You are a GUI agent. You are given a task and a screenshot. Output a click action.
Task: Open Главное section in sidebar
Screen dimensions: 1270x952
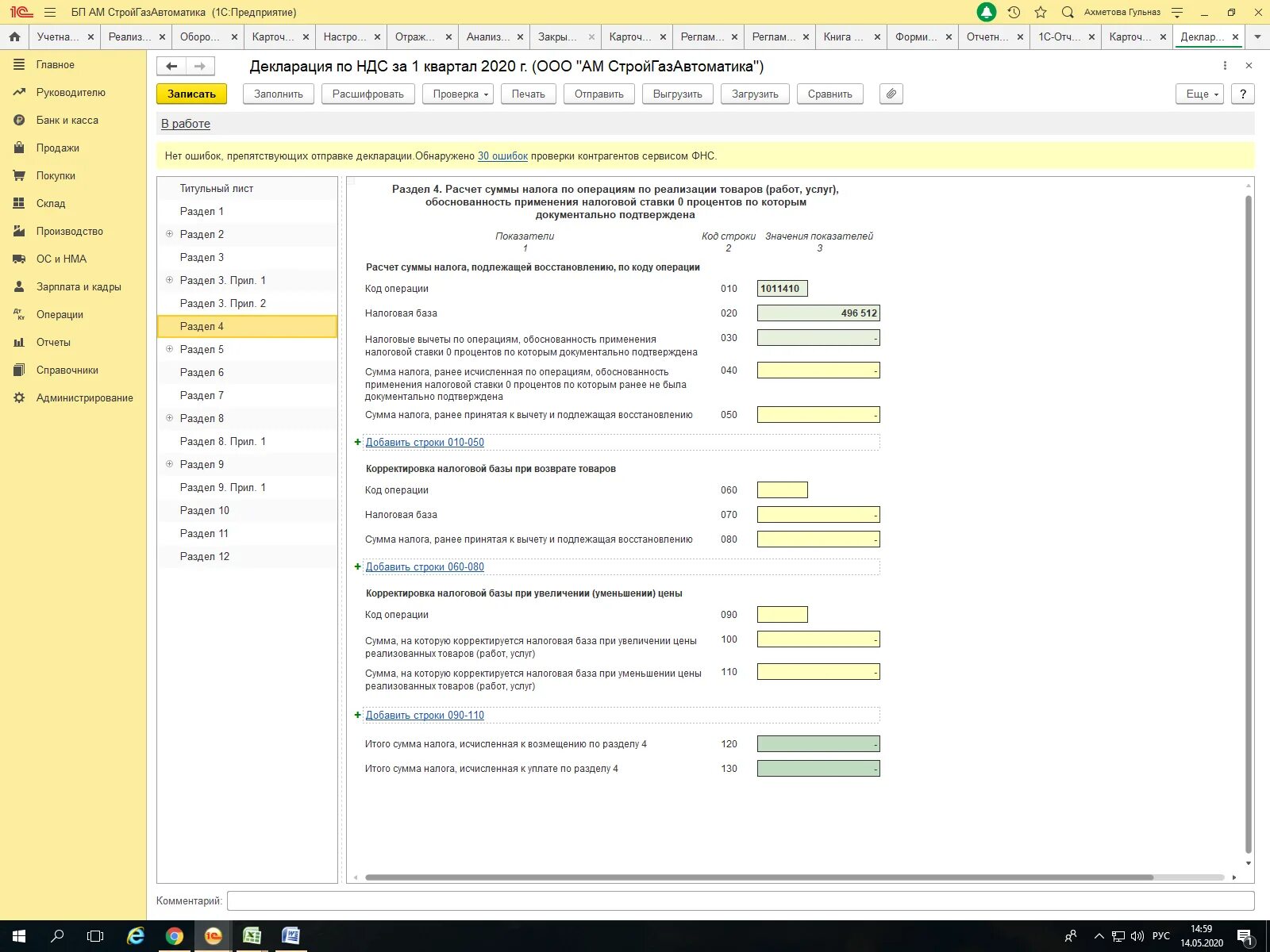(56, 64)
